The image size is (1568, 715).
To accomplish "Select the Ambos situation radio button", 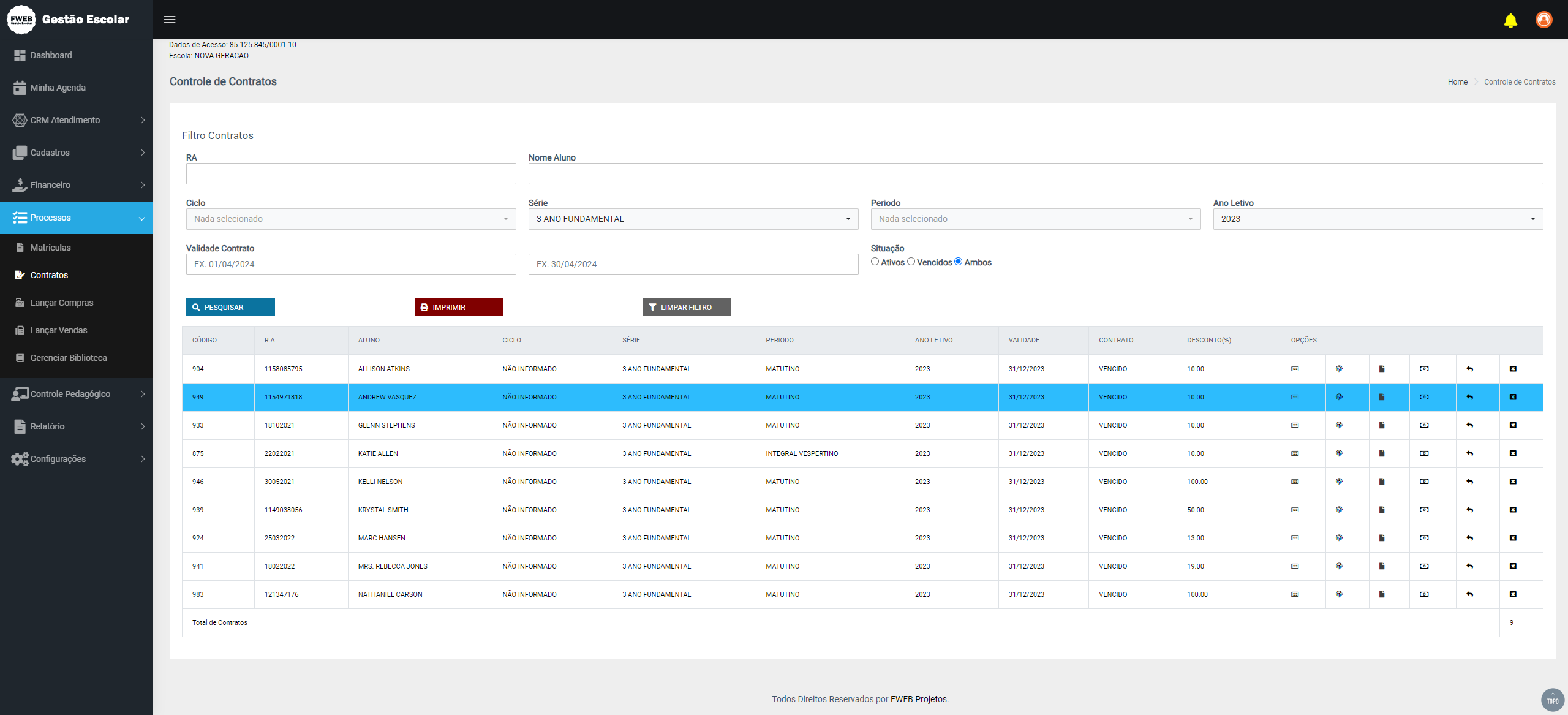I will [x=958, y=262].
